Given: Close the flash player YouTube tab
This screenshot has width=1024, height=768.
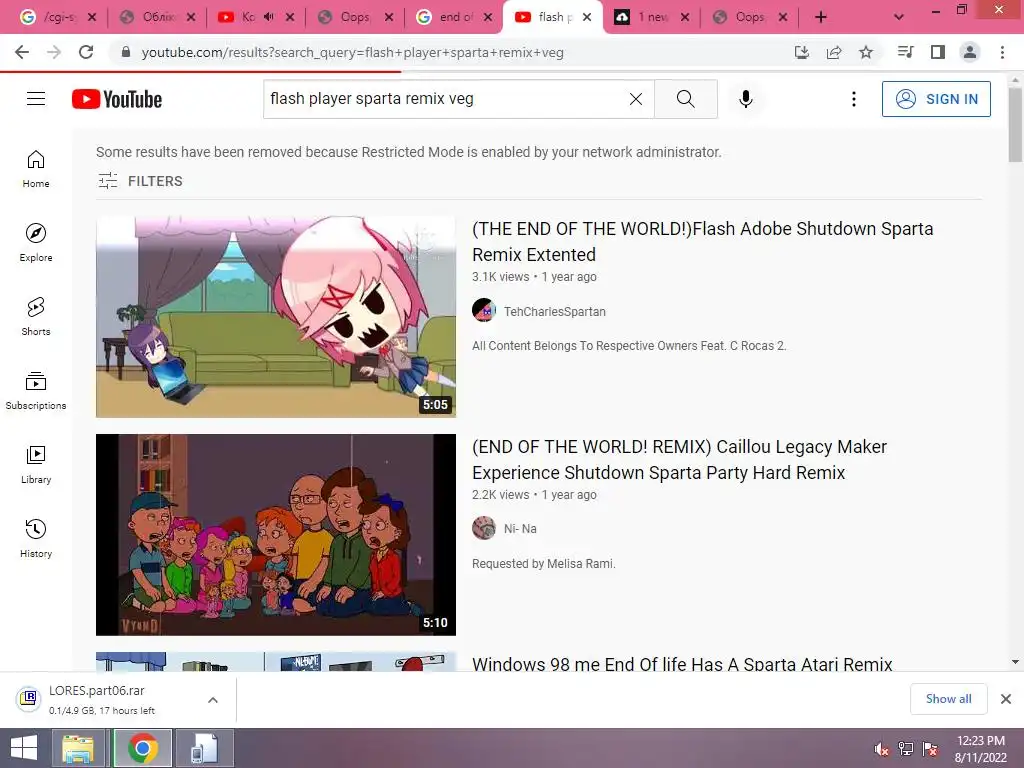Looking at the screenshot, I should (x=587, y=18).
